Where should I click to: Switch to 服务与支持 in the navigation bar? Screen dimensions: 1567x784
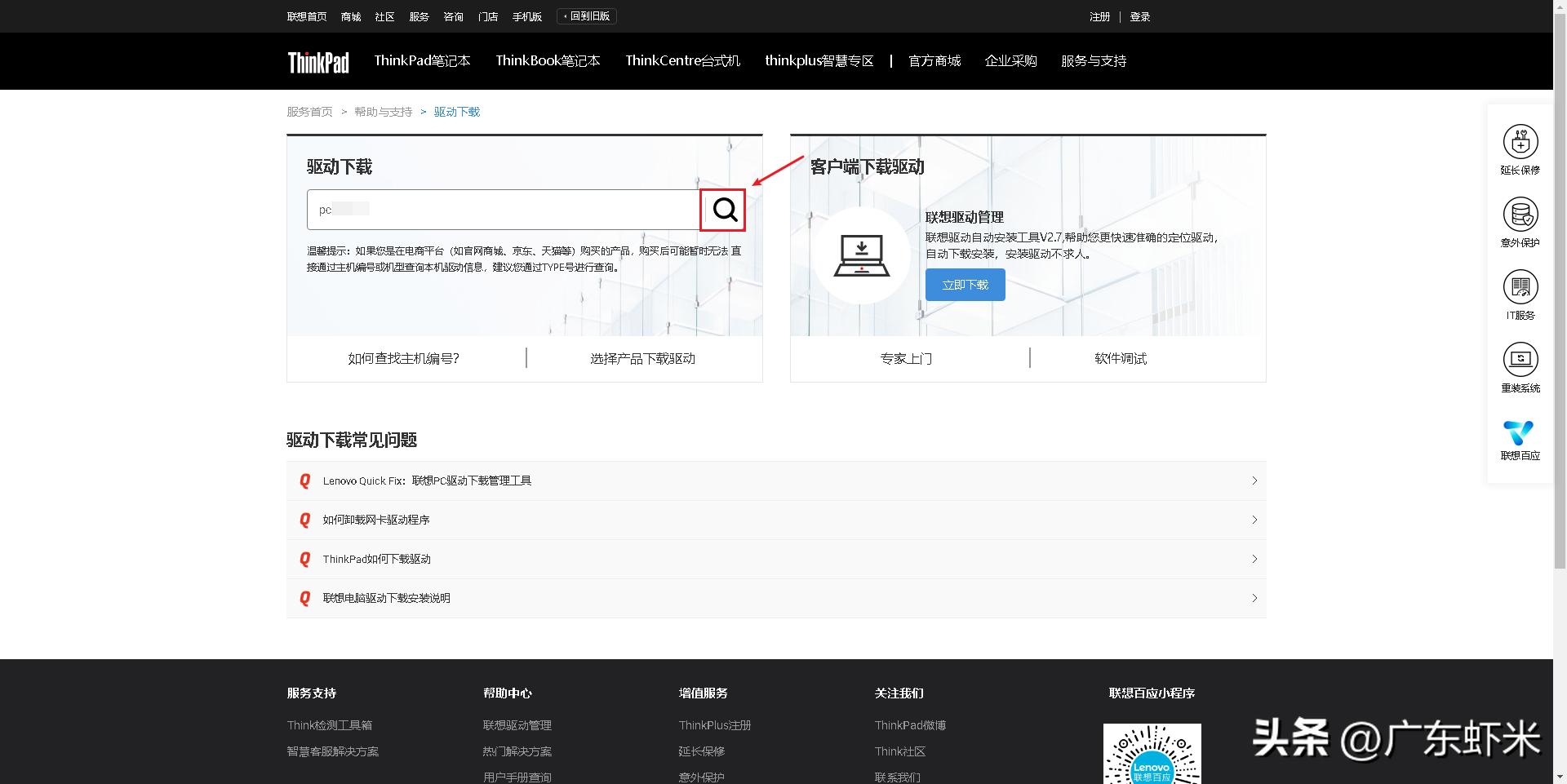[1093, 60]
